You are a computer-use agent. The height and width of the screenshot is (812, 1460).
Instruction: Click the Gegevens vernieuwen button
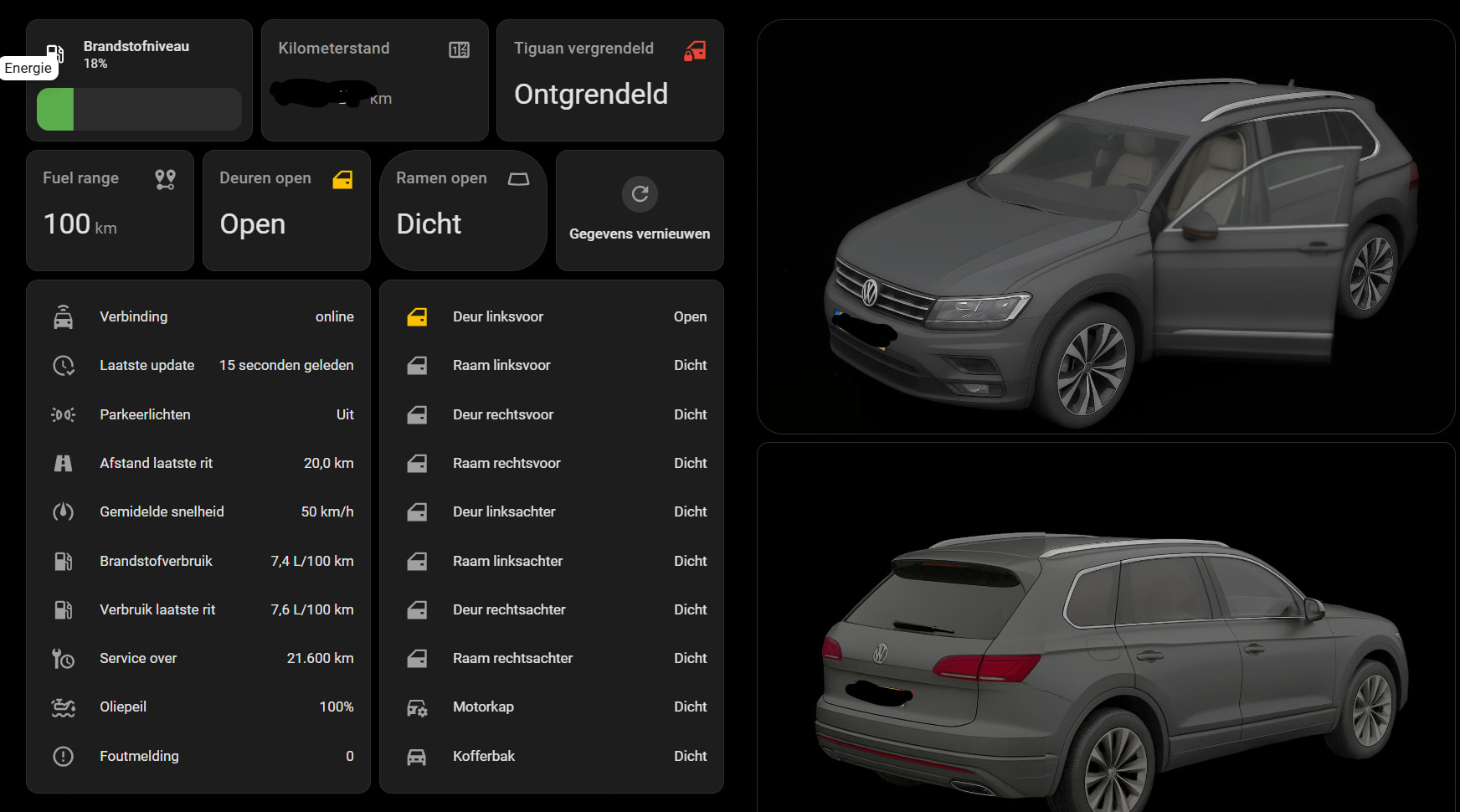tap(640, 211)
